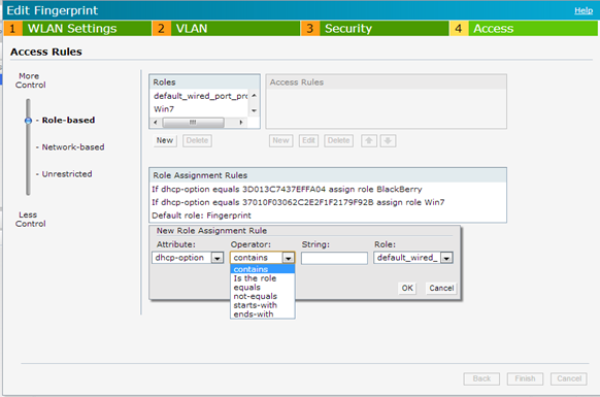Click the move rule up arrow icon

(369, 141)
